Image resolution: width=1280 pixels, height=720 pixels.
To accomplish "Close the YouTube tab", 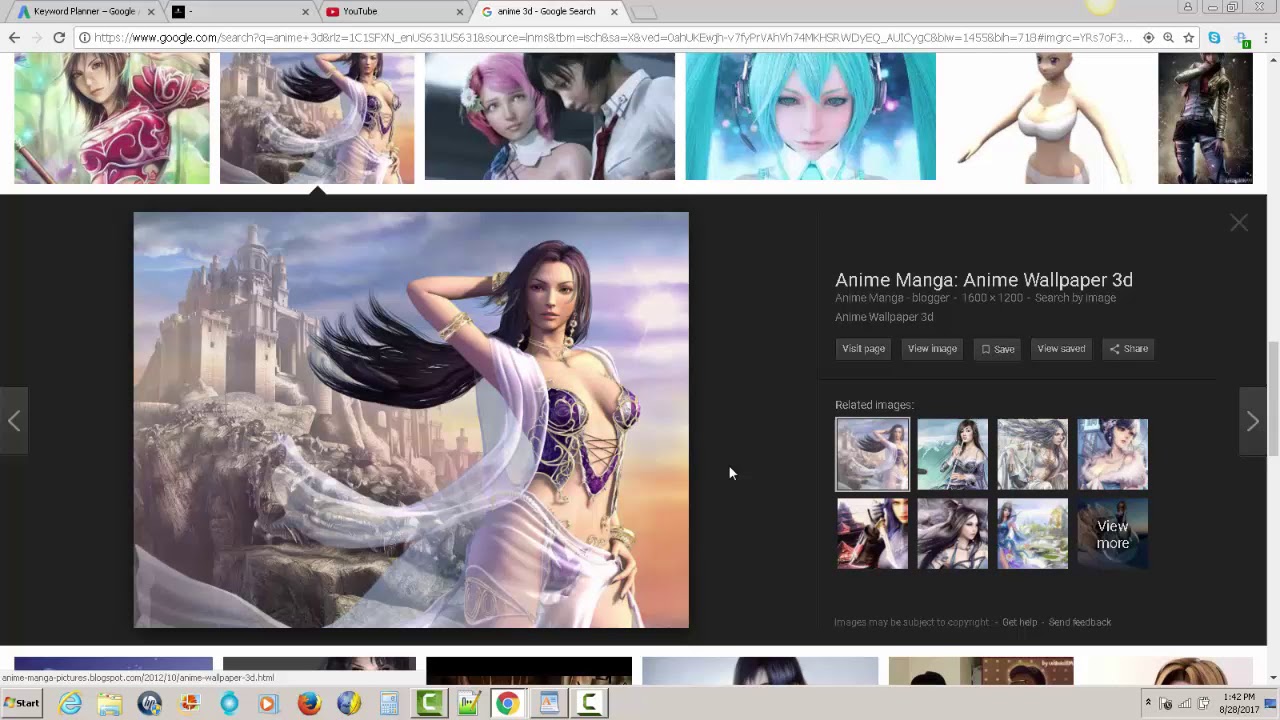I will (x=460, y=12).
